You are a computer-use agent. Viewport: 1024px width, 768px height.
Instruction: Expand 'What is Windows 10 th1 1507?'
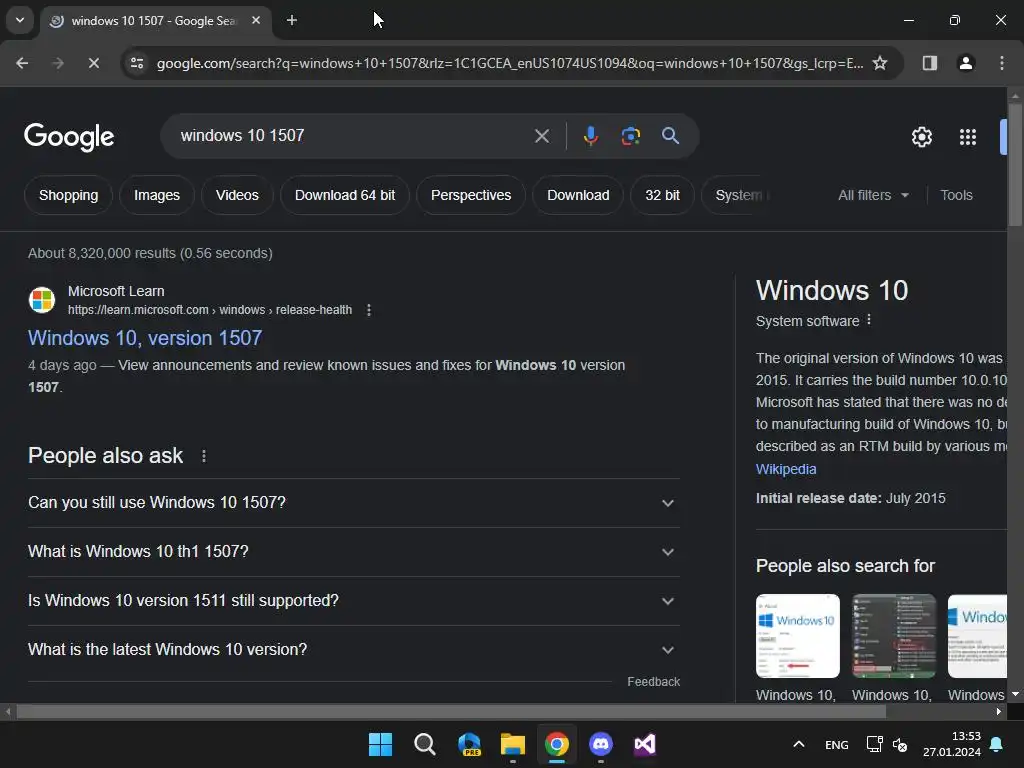353,552
